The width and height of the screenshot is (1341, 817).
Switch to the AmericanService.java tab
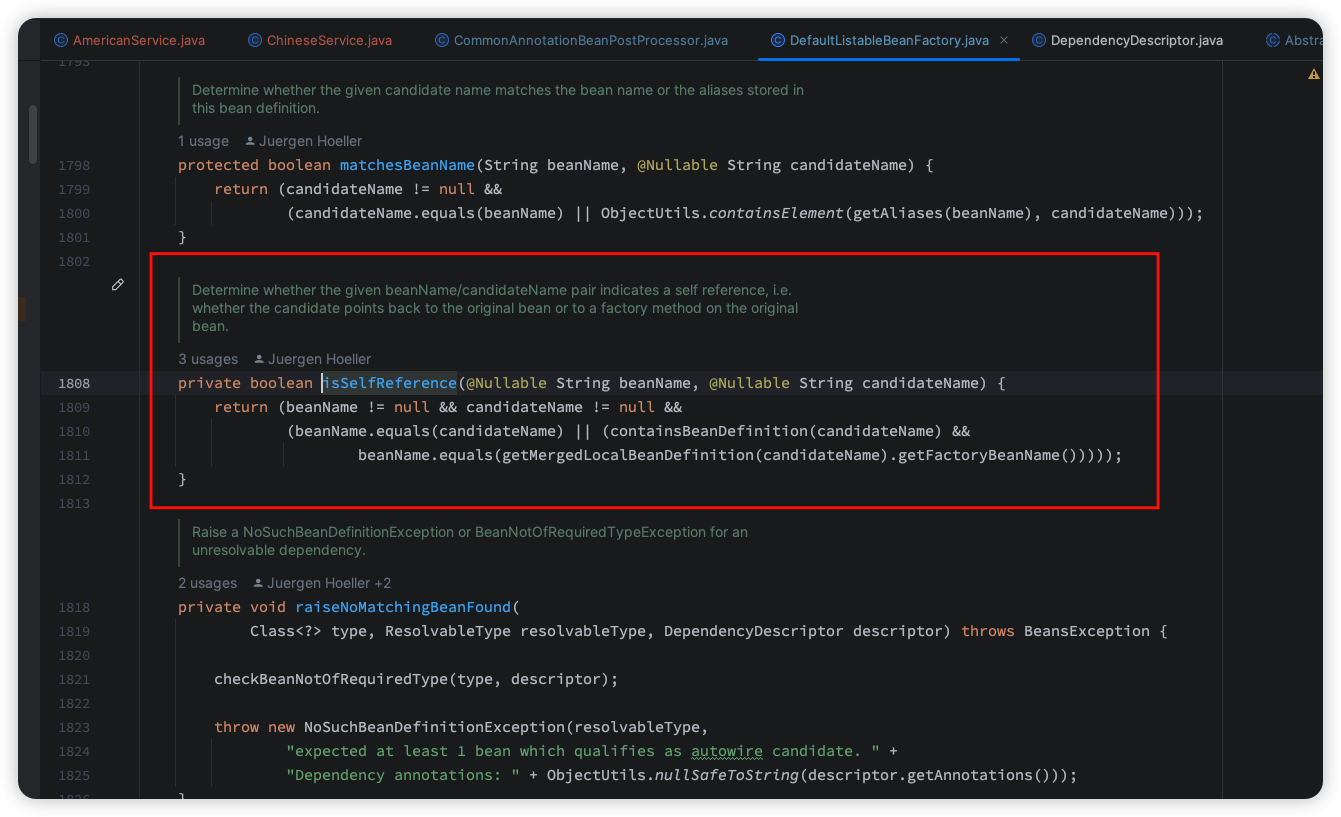pos(129,40)
